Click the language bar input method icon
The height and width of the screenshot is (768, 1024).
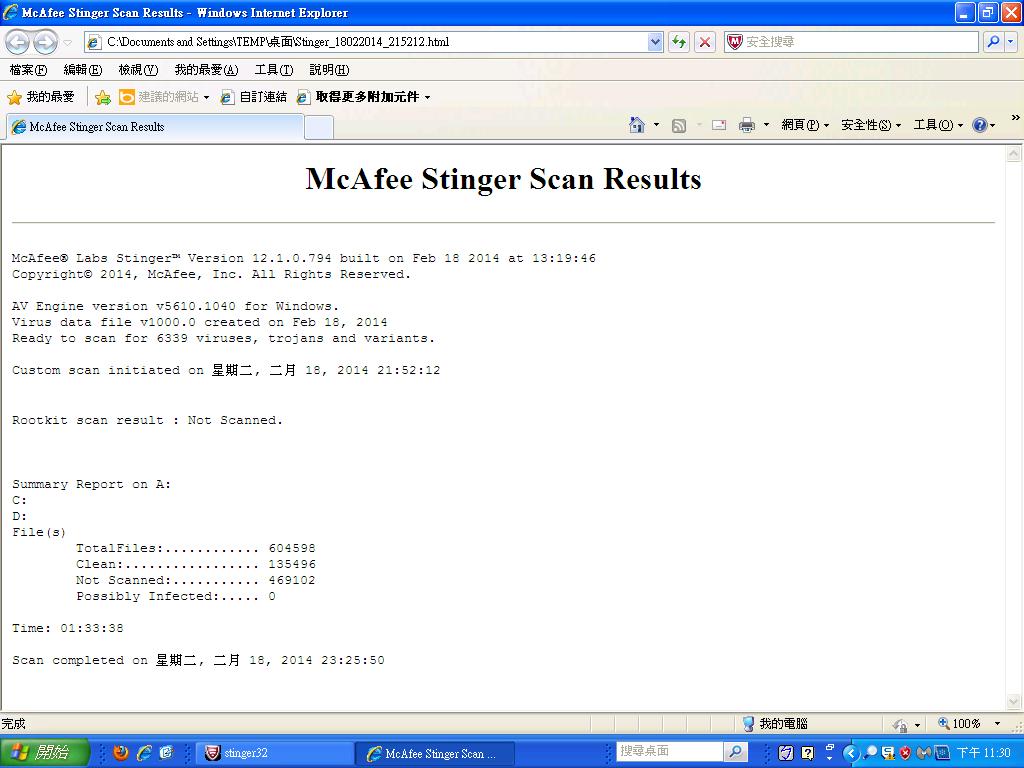(786, 753)
